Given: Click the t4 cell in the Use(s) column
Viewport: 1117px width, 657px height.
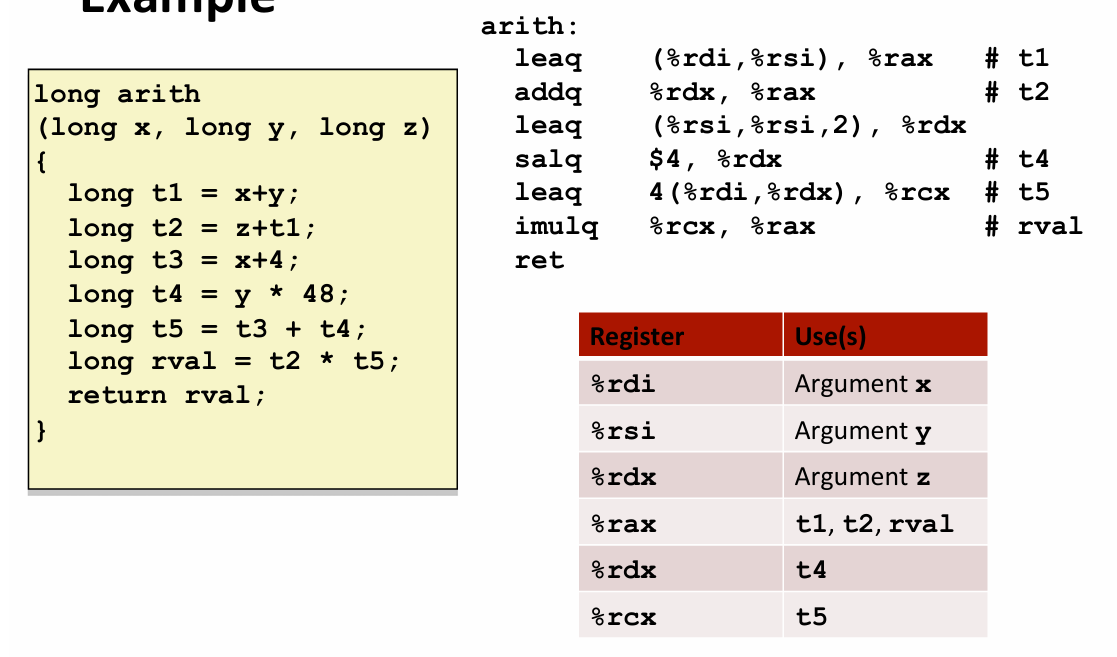Looking at the screenshot, I should tap(811, 570).
